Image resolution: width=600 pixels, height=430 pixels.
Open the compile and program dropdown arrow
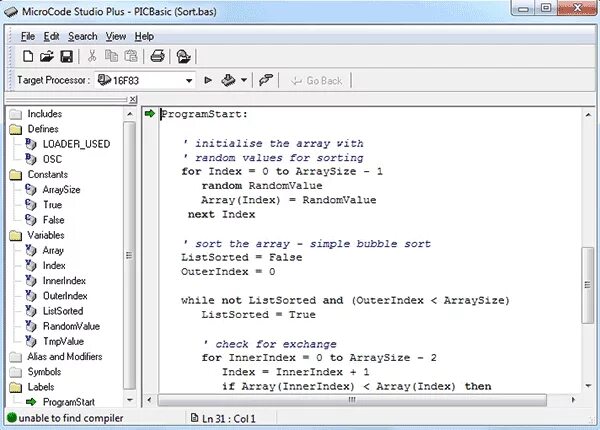pos(244,80)
